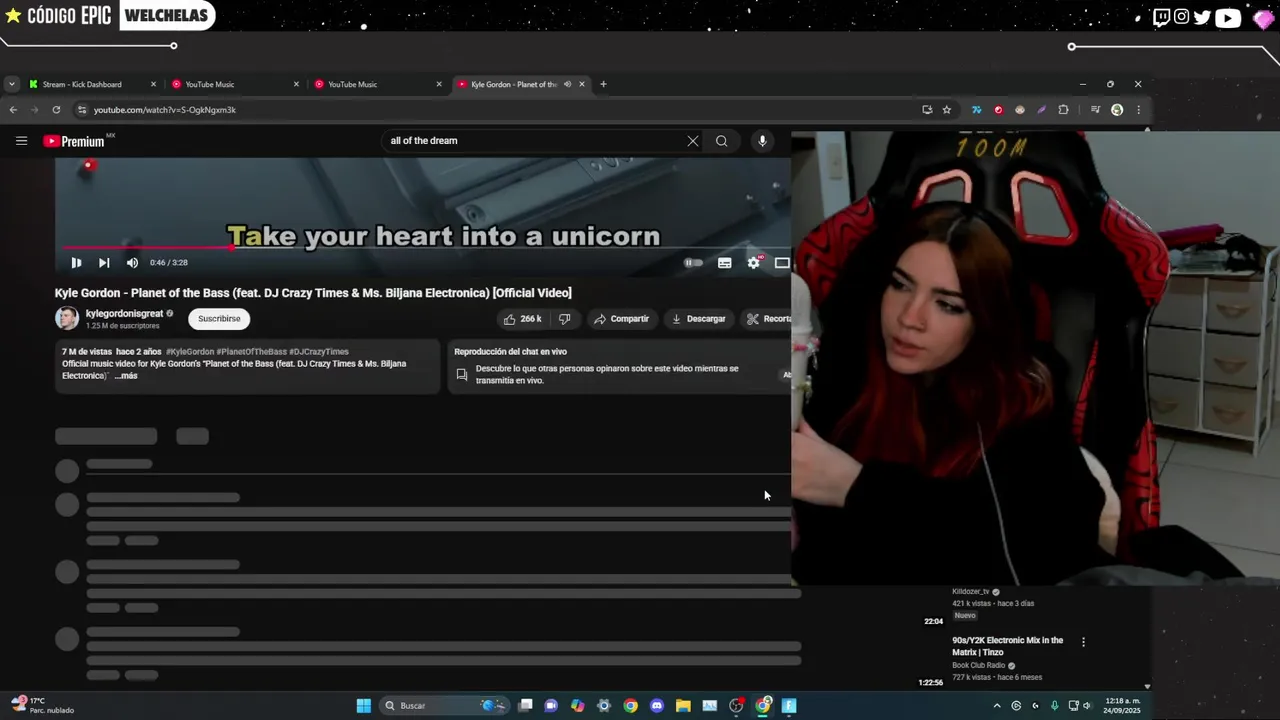Seek along the red video progress bar
The height and width of the screenshot is (720, 1280).
point(426,247)
